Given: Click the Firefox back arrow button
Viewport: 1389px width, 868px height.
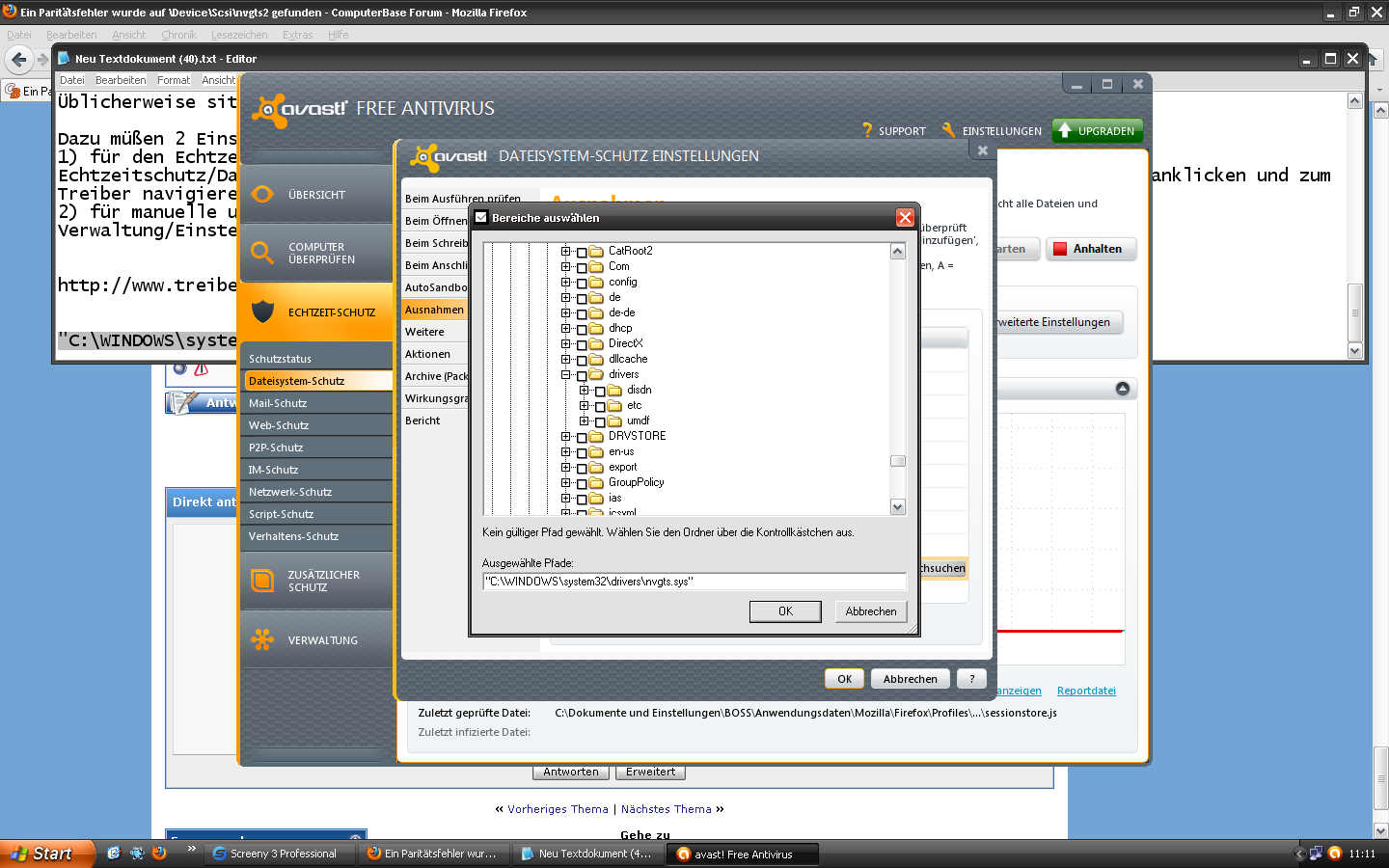Looking at the screenshot, I should click(19, 60).
